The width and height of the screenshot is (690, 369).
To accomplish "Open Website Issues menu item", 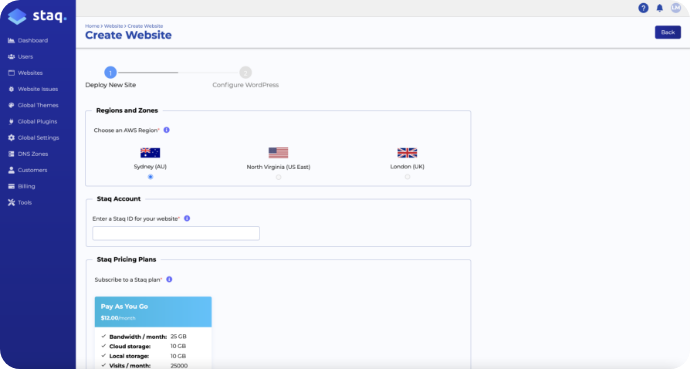I will click(38, 89).
